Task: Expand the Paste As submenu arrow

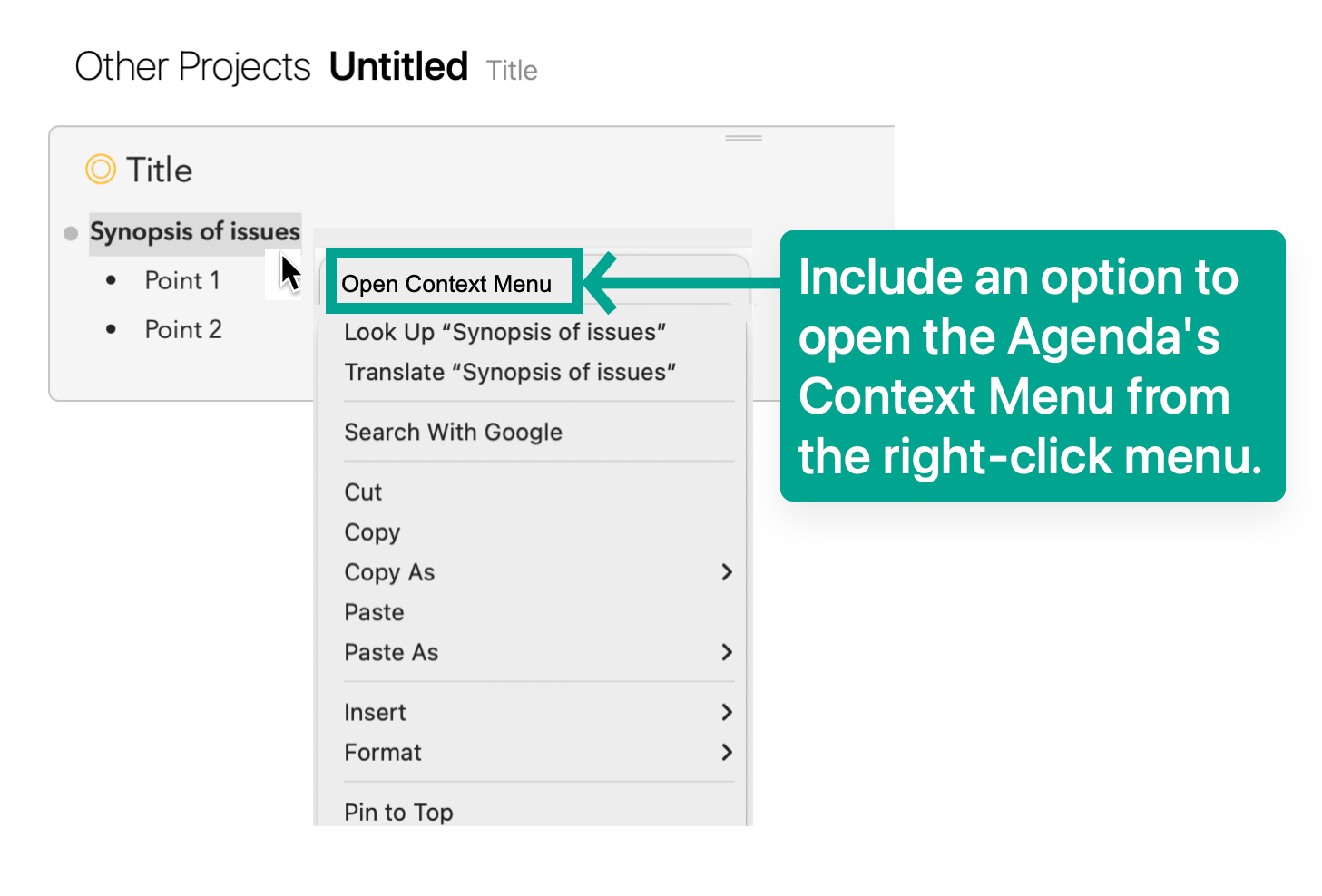Action: tap(726, 652)
